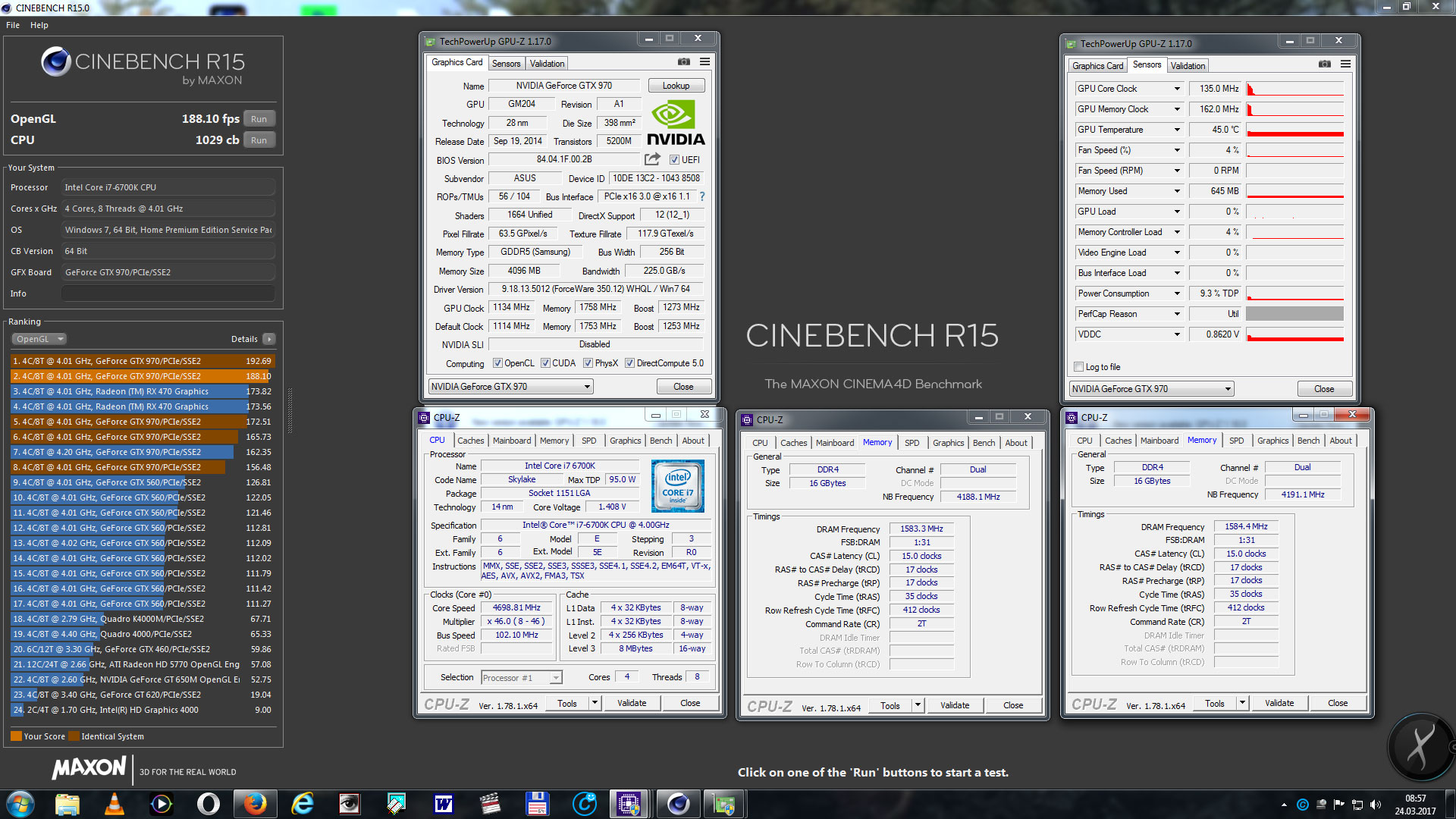
Task: Select ranking entry 24 Intel HD Graphics 4000
Action: point(143,710)
